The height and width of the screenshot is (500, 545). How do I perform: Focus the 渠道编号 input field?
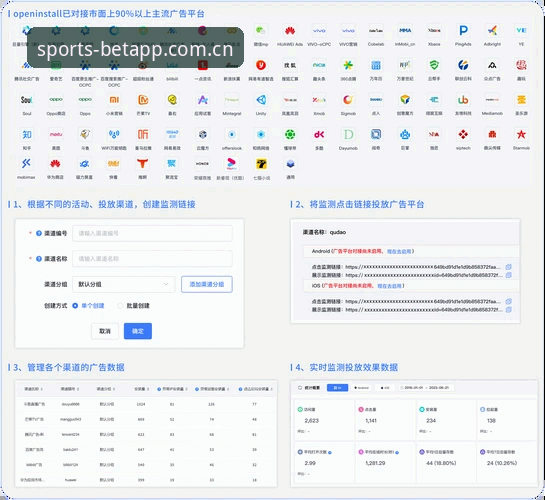pos(152,233)
